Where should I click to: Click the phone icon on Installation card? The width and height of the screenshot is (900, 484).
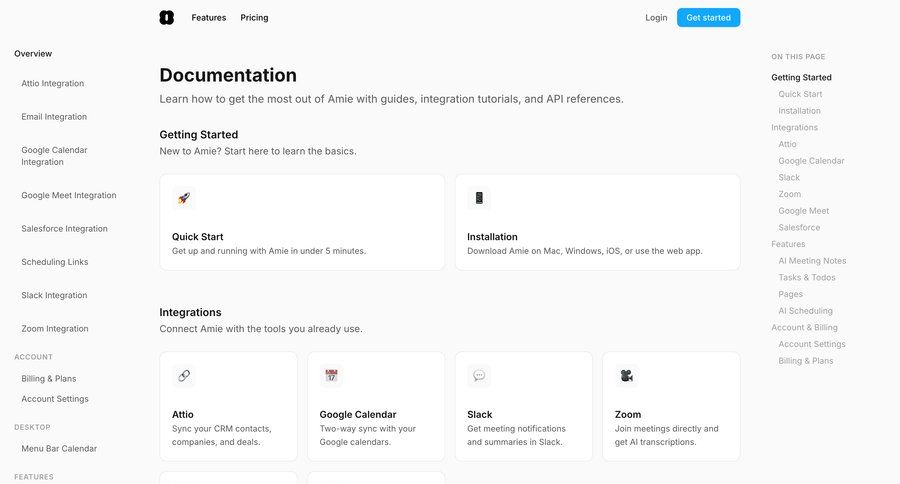[479, 198]
